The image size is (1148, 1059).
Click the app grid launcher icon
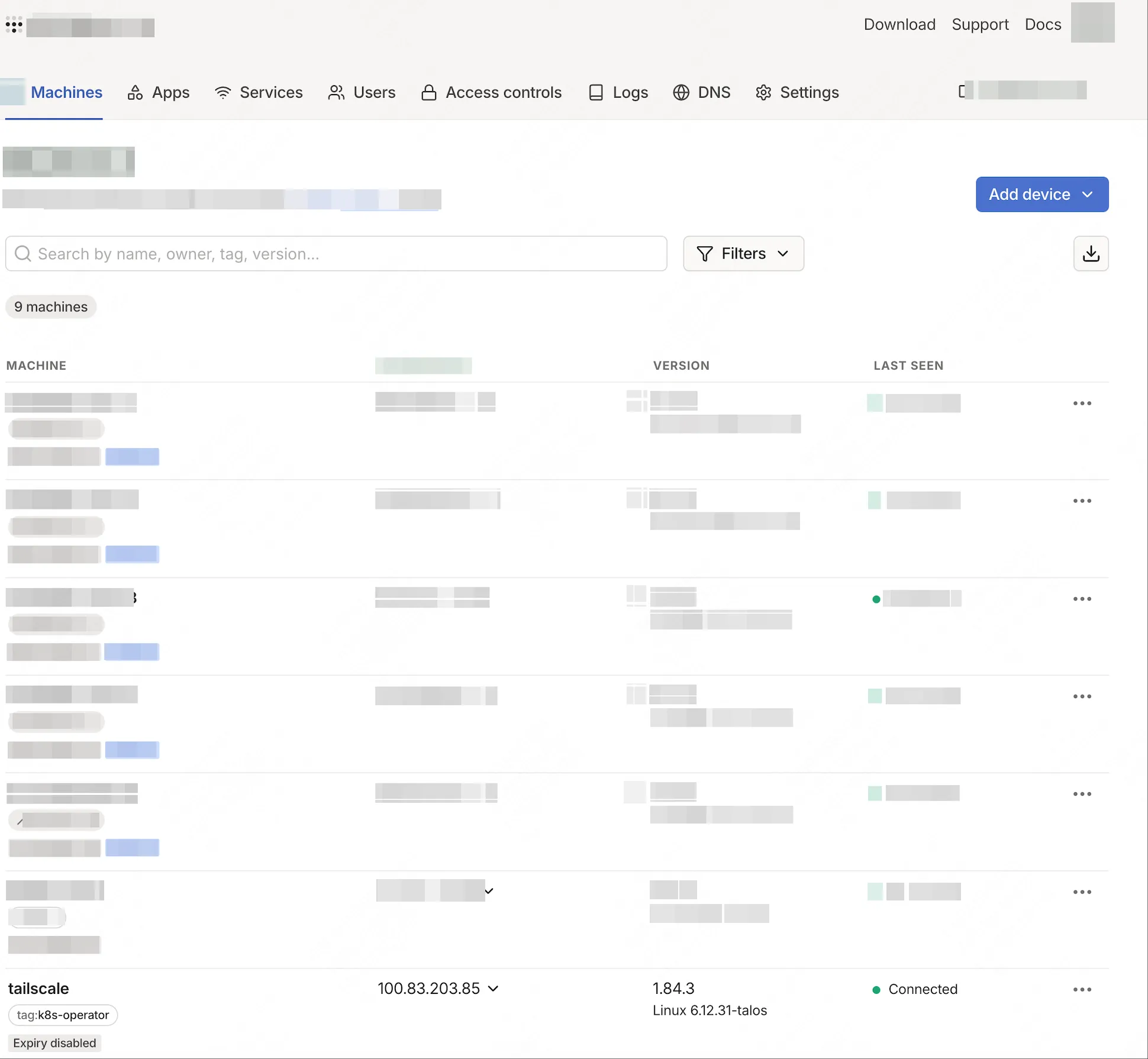(14, 25)
